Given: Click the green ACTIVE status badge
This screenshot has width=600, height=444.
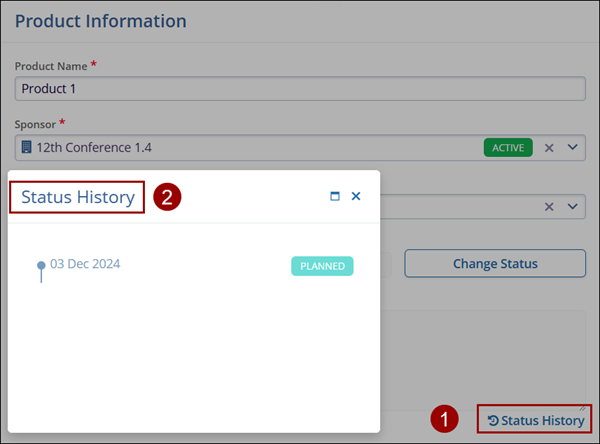Looking at the screenshot, I should [507, 148].
